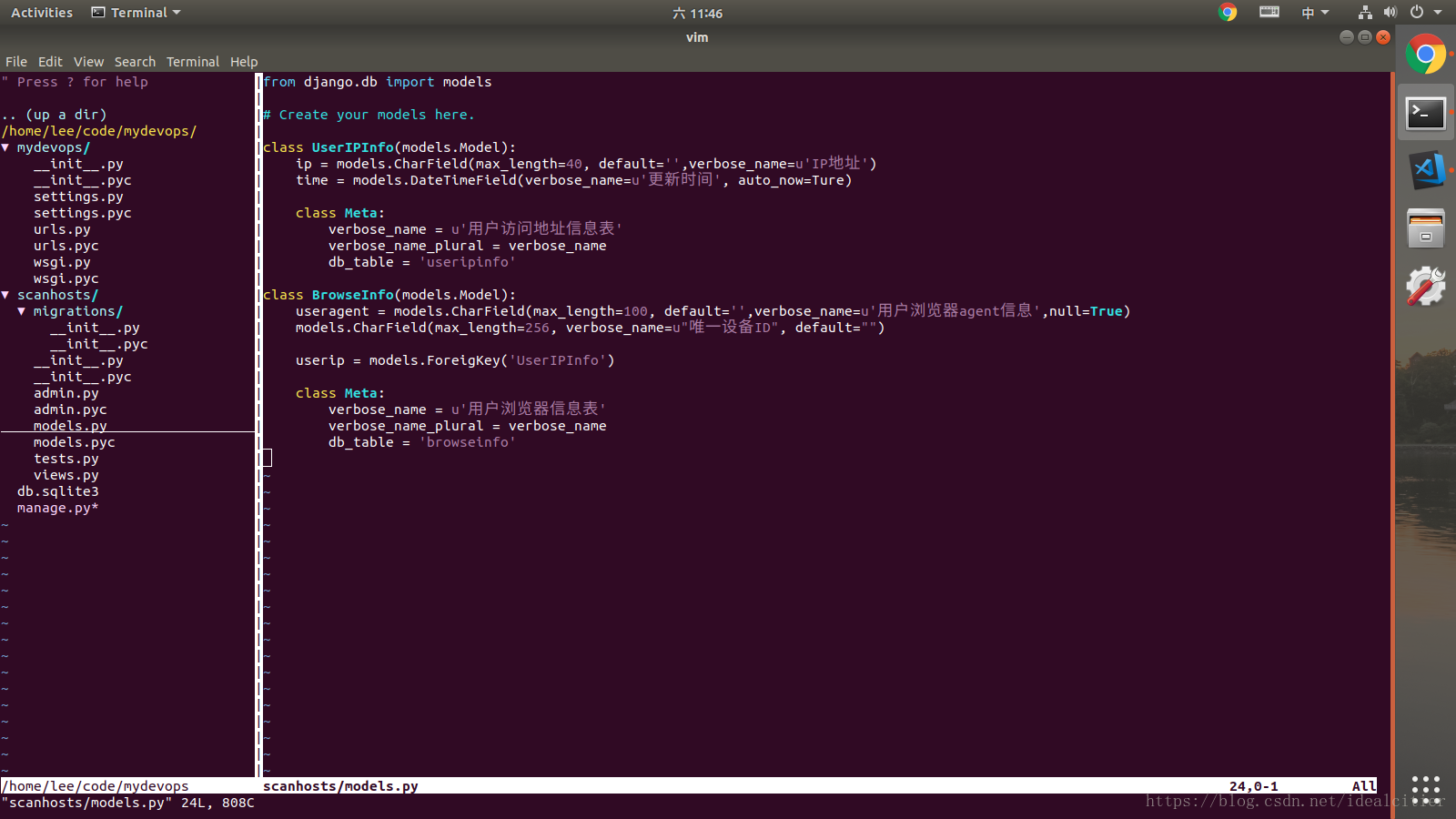Open Google Chrome from the dock

pyautogui.click(x=1425, y=56)
